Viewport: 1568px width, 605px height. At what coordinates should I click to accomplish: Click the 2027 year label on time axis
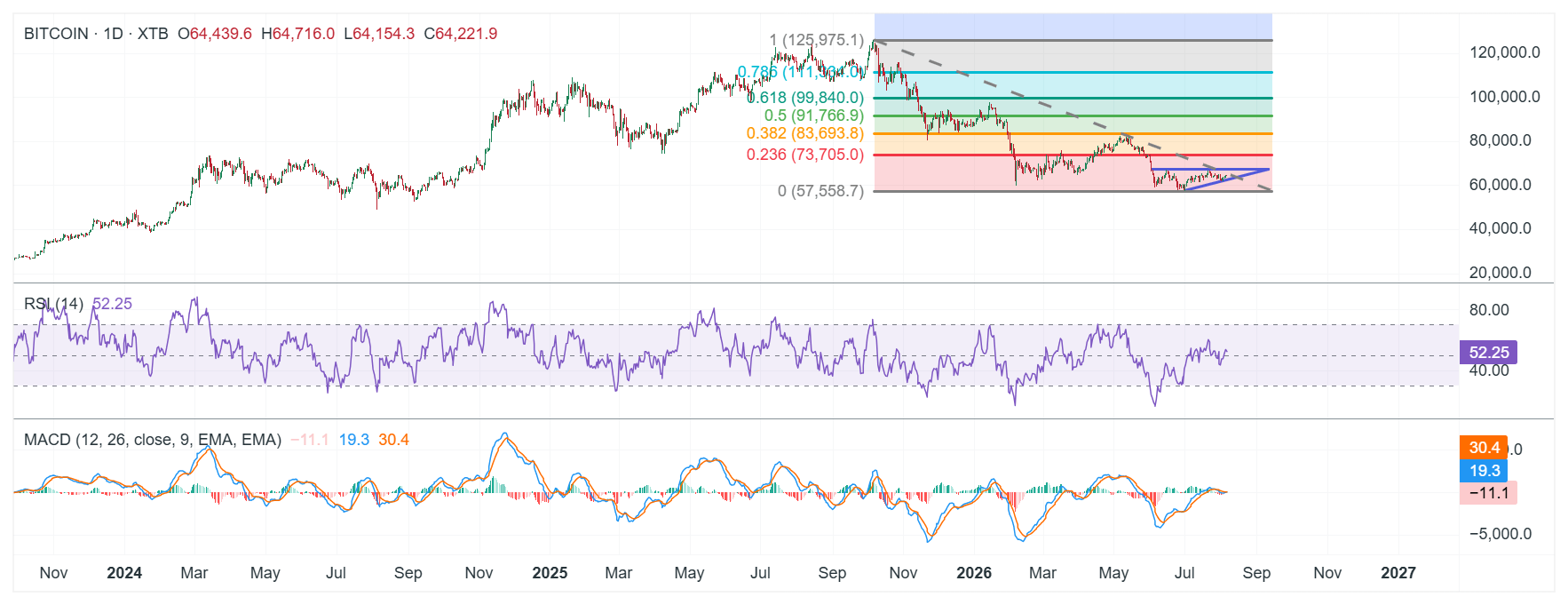coord(1398,573)
